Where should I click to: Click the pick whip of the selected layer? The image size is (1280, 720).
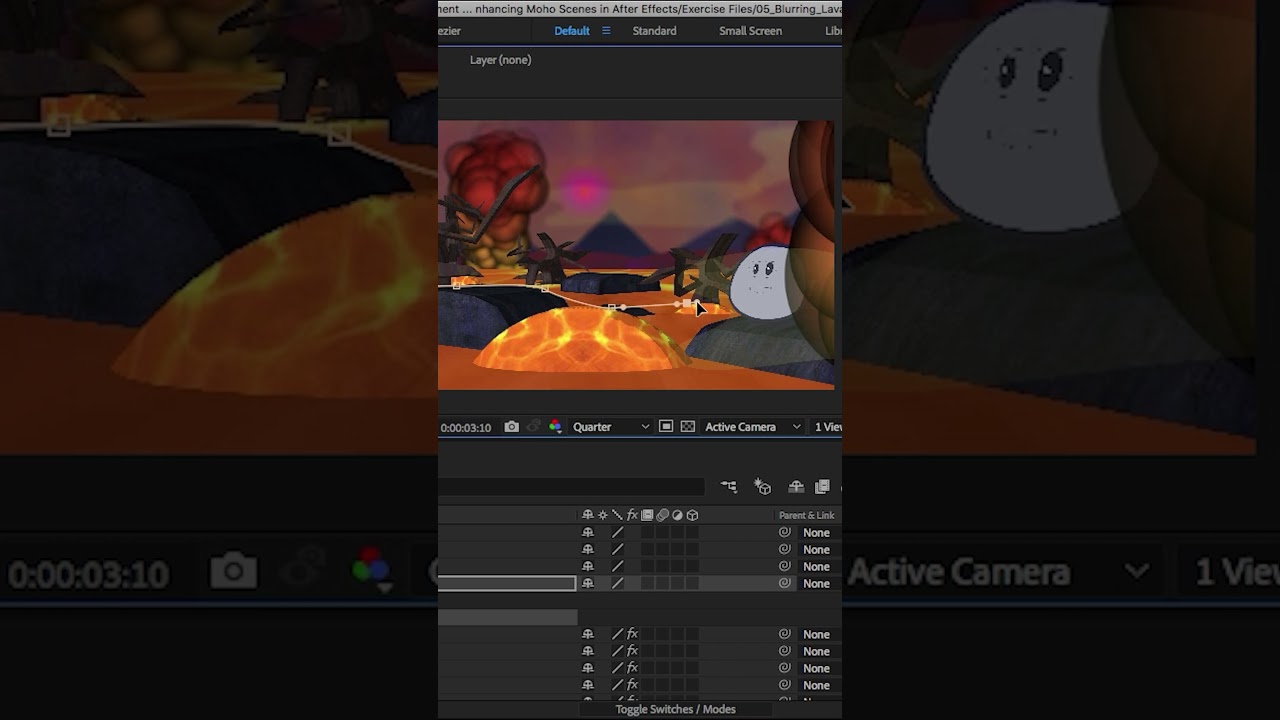point(785,583)
